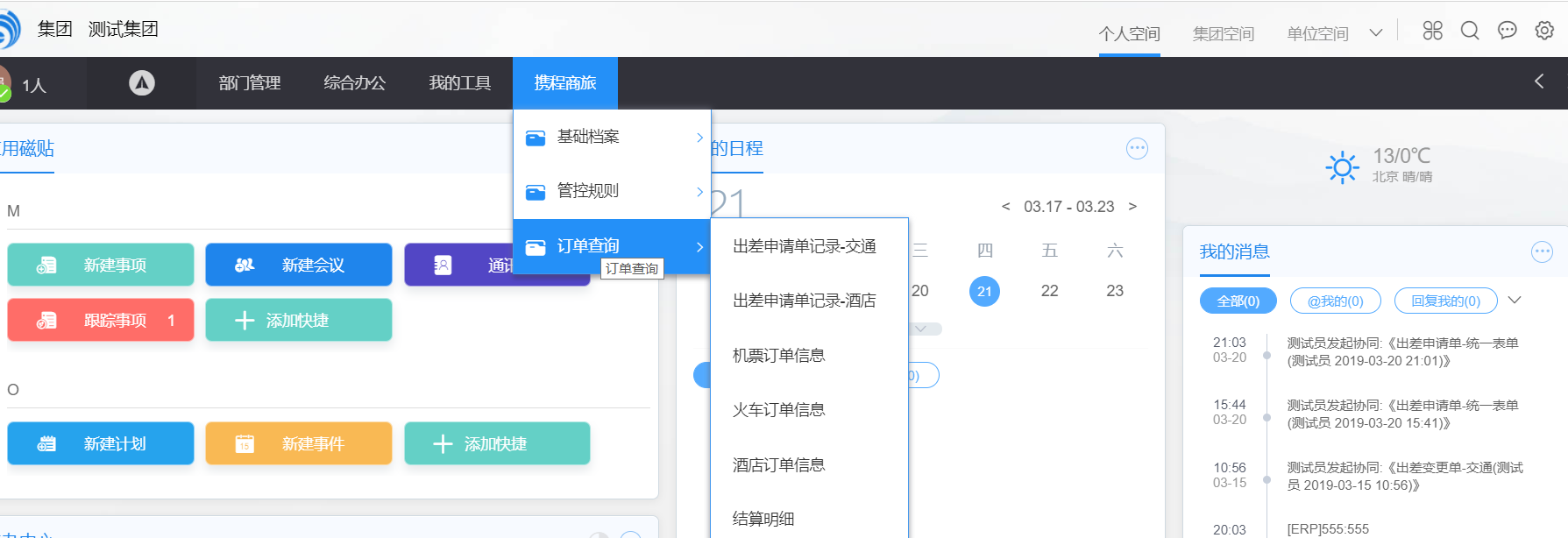Image resolution: width=1568 pixels, height=538 pixels.
Task: Open the chat message bubble icon
Action: coord(1508,31)
